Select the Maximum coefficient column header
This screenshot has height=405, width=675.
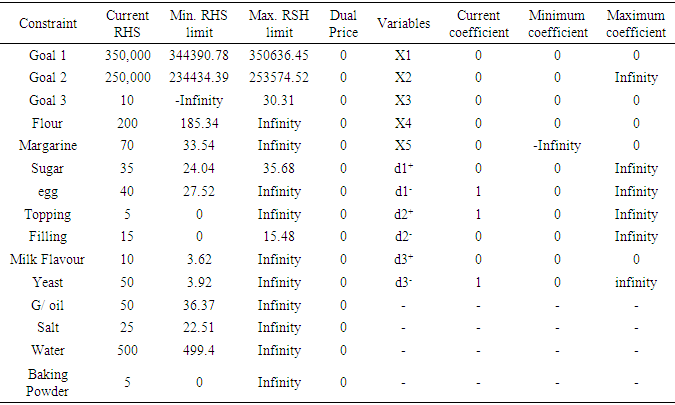tap(636, 24)
